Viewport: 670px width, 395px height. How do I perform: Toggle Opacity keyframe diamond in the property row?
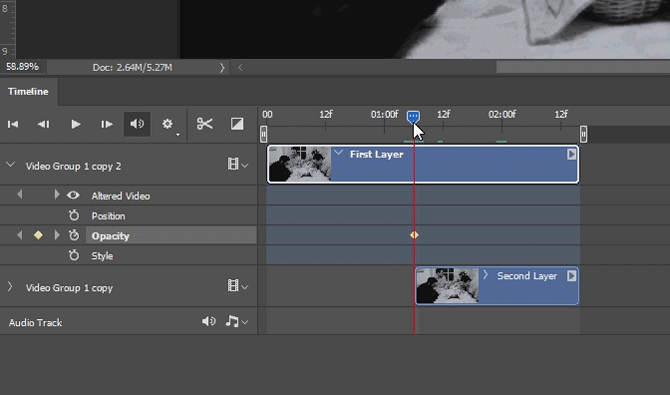point(38,235)
